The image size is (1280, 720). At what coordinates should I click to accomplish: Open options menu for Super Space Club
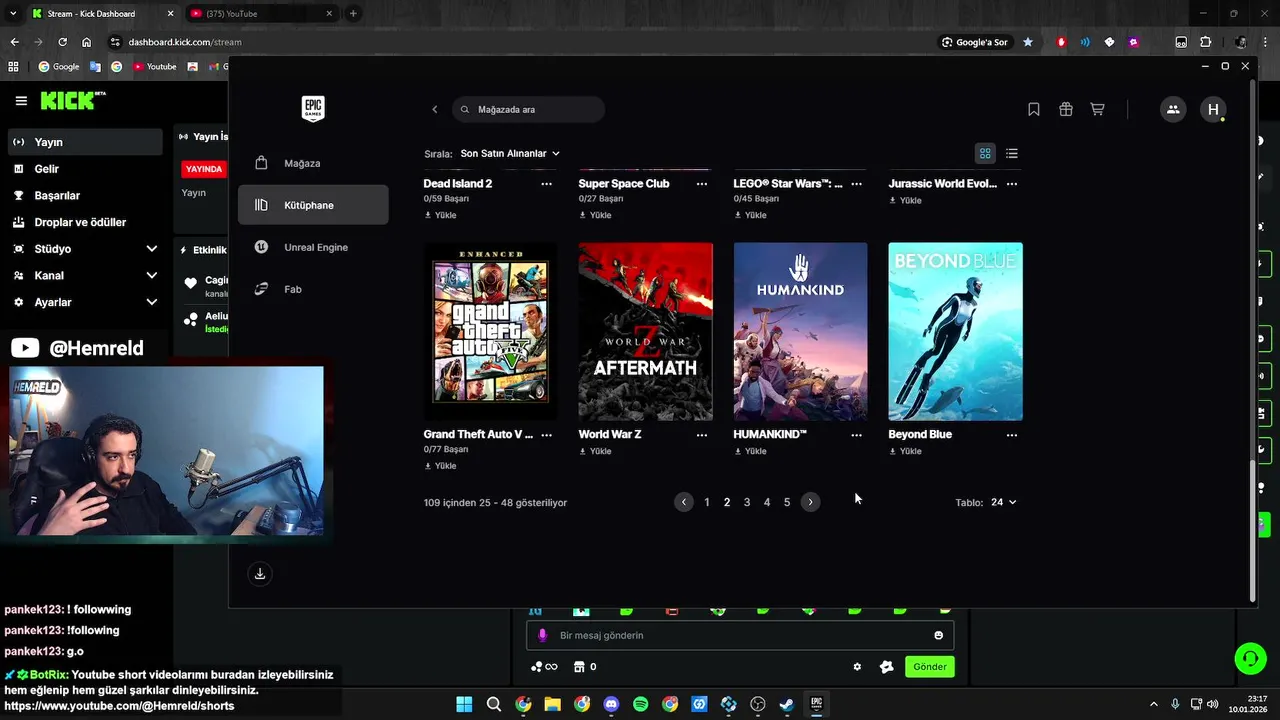pos(701,184)
